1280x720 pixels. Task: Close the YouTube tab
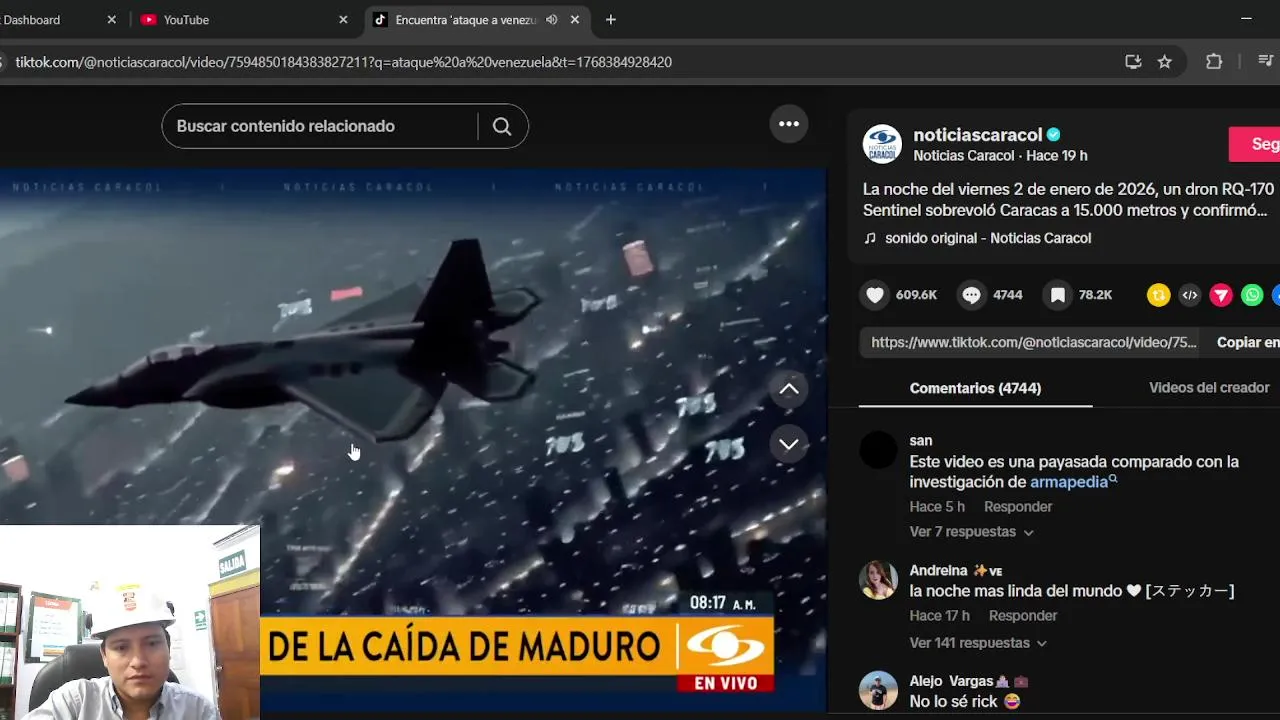click(343, 20)
